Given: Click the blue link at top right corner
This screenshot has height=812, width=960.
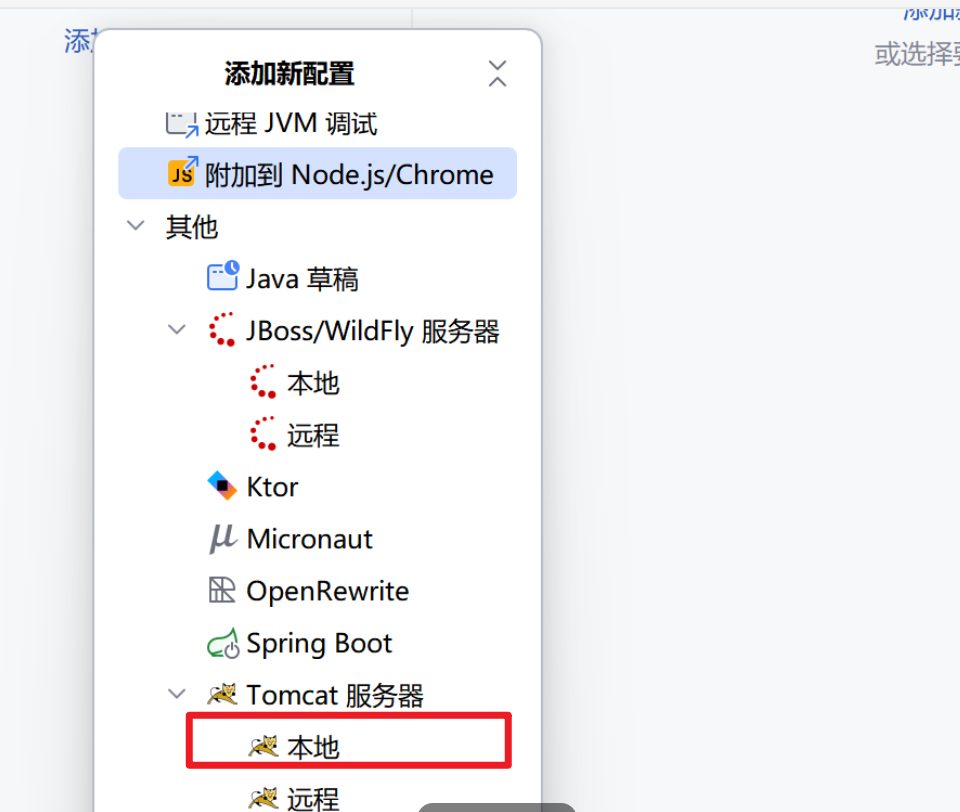Looking at the screenshot, I should pyautogui.click(x=932, y=13).
